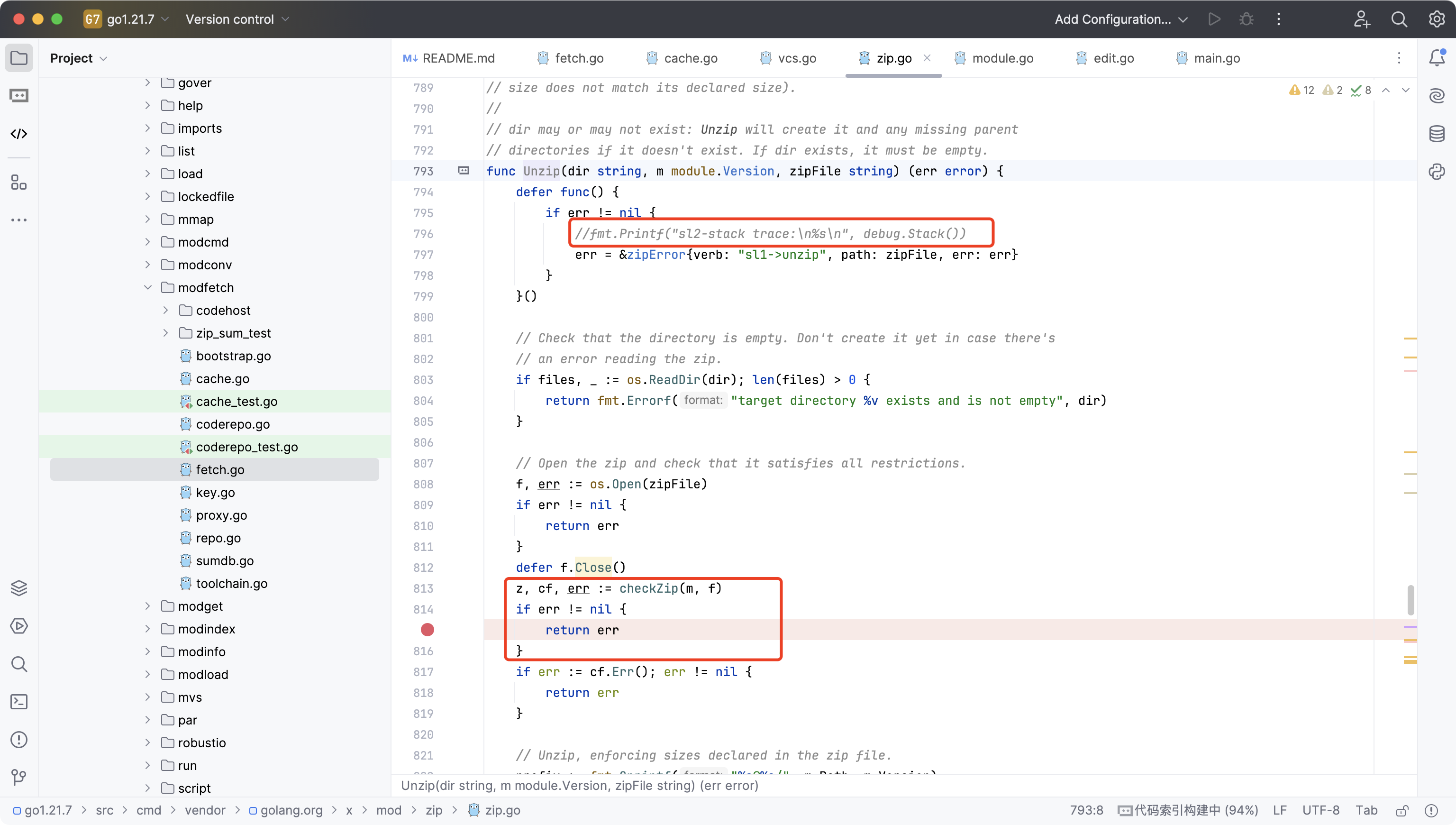Switch to the edit.go tab
This screenshot has width=1456, height=825.
coord(1105,58)
